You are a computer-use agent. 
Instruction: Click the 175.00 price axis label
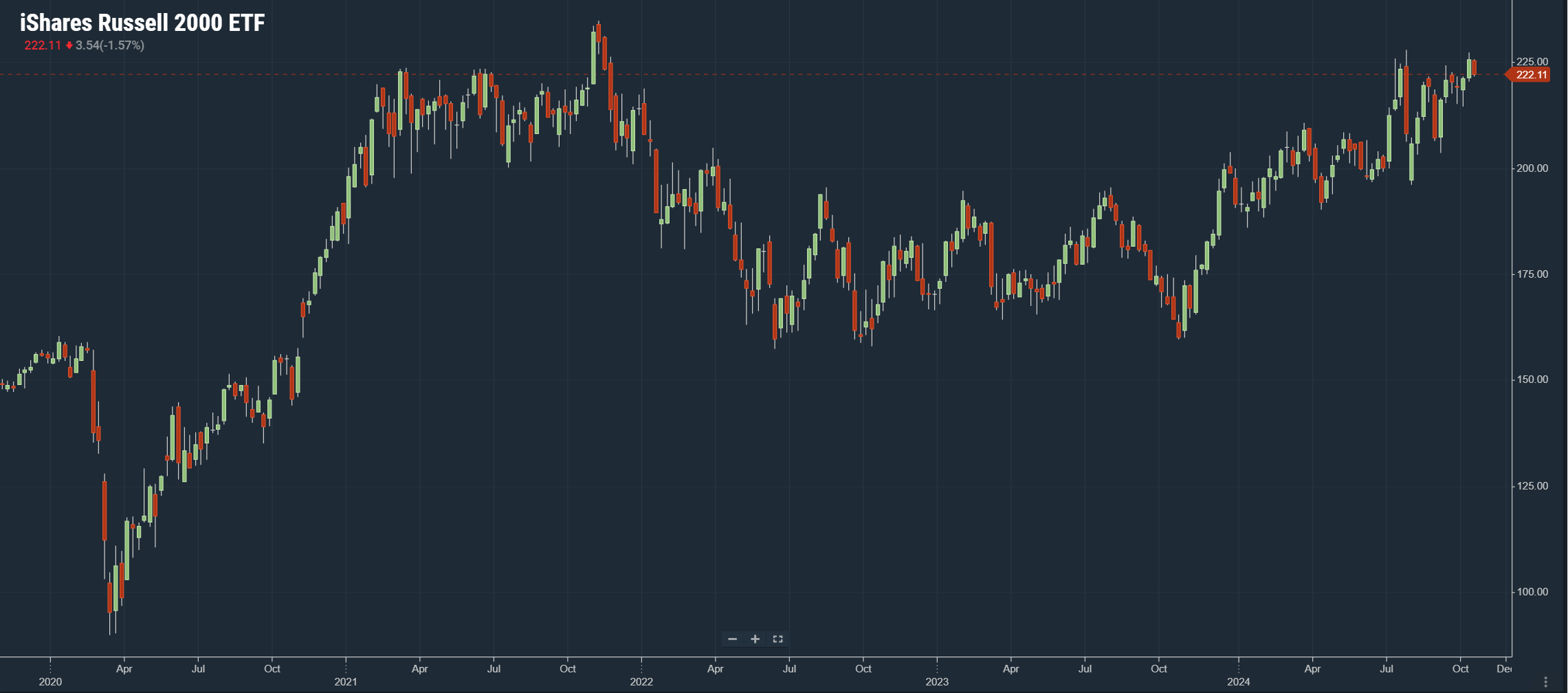1532,274
